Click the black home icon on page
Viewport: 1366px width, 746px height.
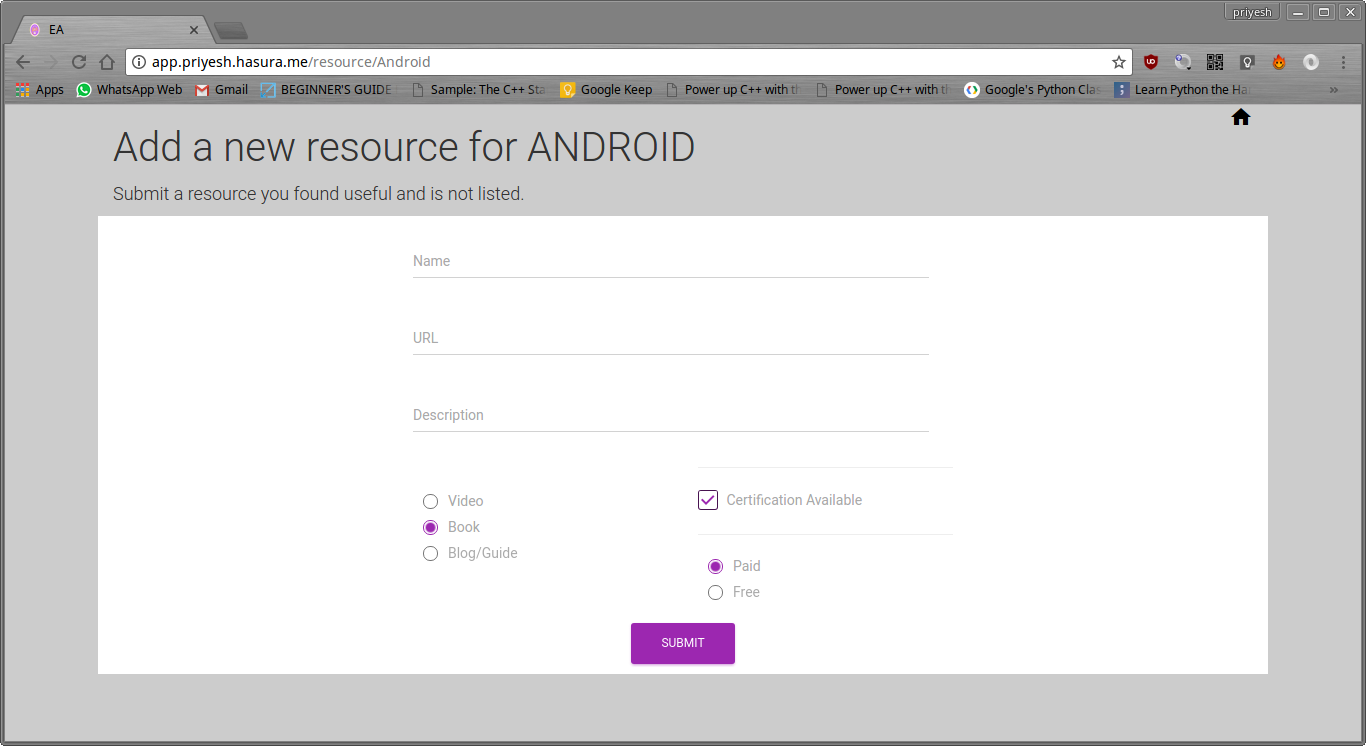pyautogui.click(x=1241, y=117)
